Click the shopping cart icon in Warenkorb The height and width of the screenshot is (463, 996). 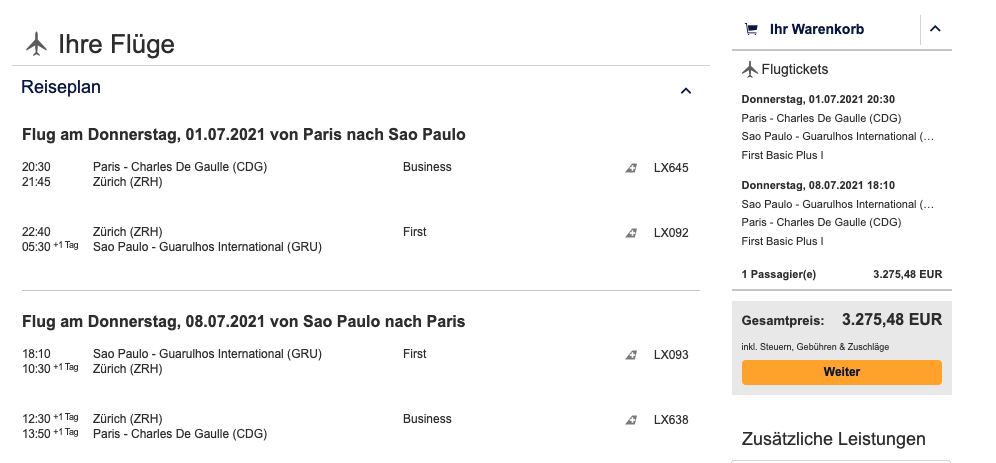click(751, 29)
